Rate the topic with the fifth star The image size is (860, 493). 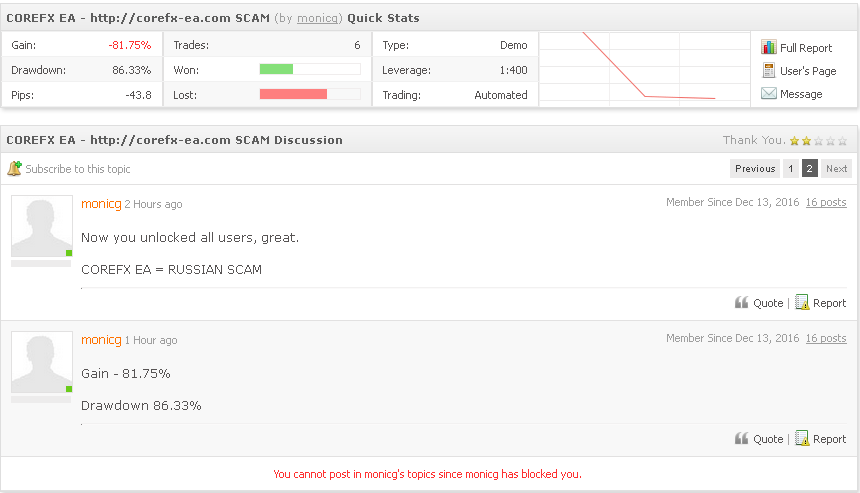[842, 141]
